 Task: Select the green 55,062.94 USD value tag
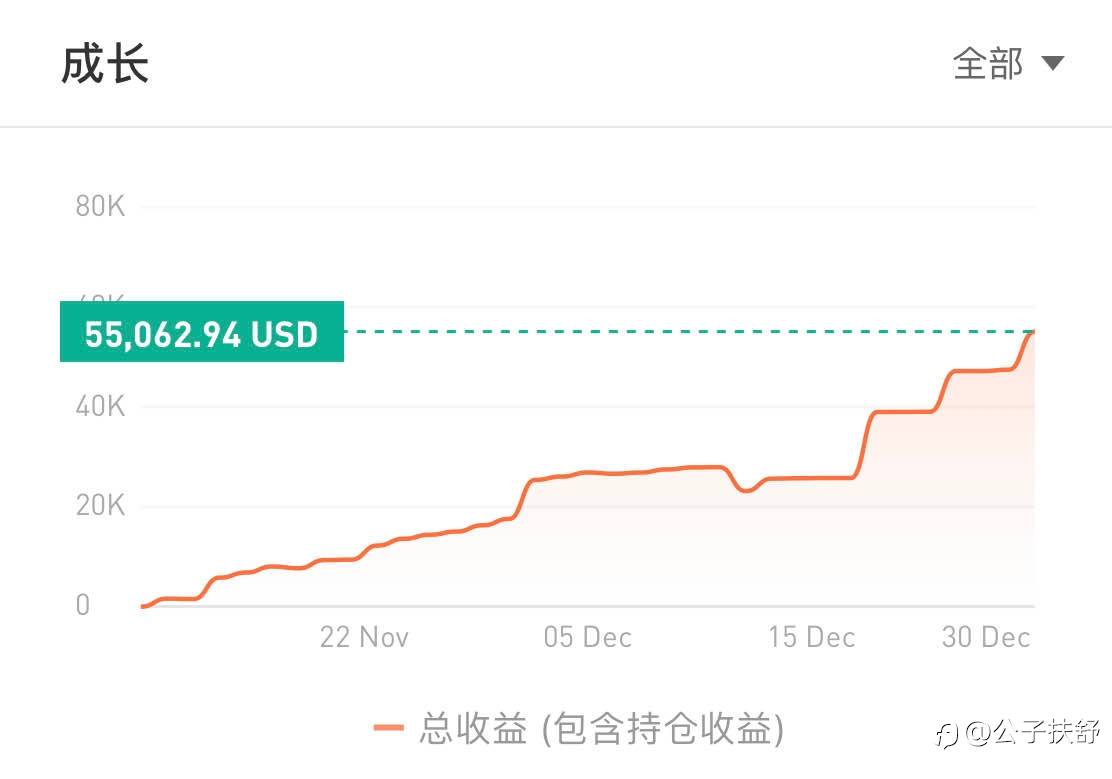click(x=202, y=333)
